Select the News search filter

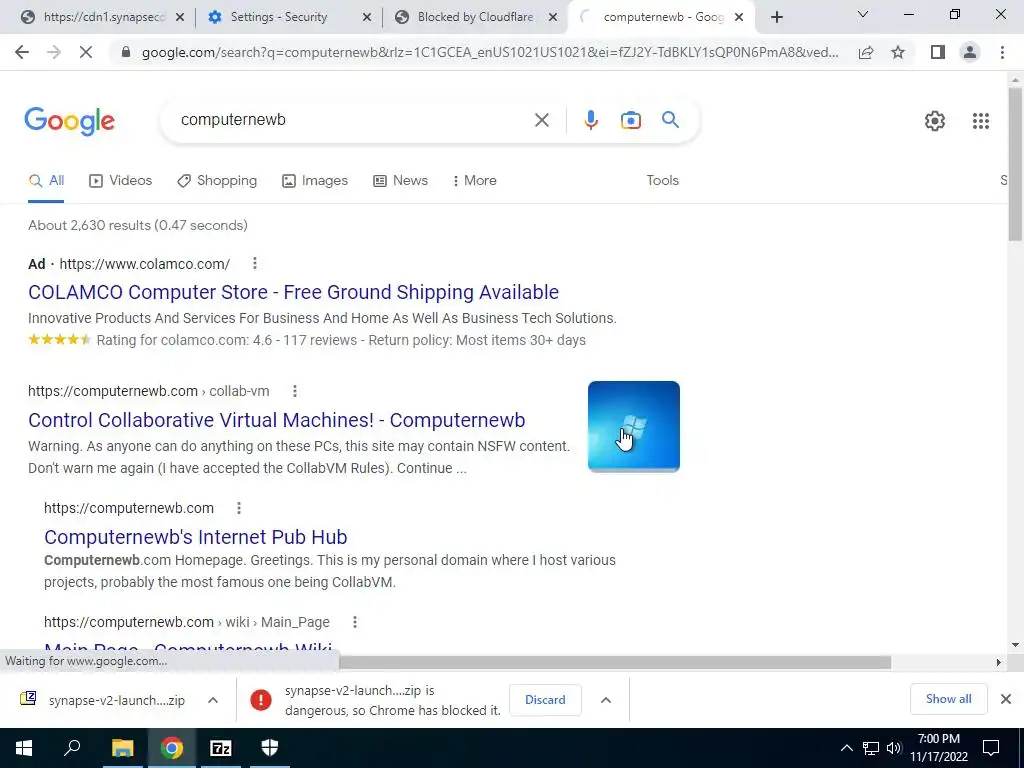tap(400, 181)
